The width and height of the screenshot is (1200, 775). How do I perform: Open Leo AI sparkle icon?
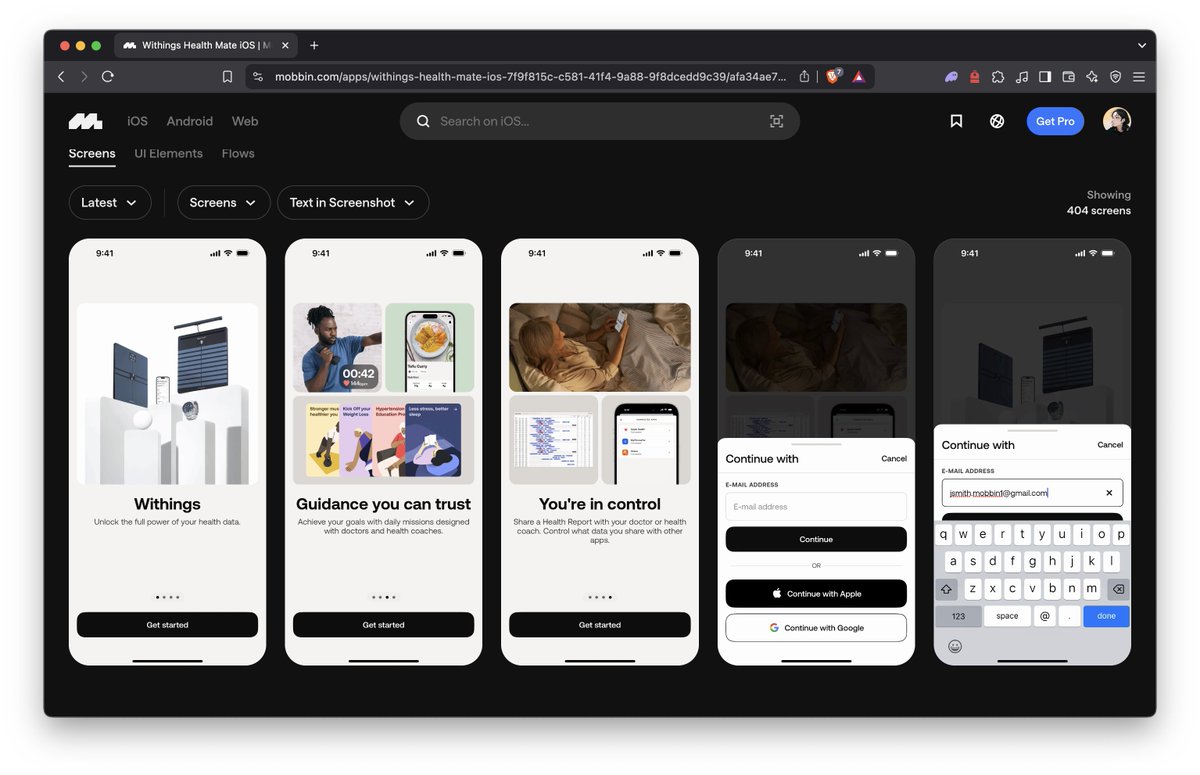(1092, 76)
